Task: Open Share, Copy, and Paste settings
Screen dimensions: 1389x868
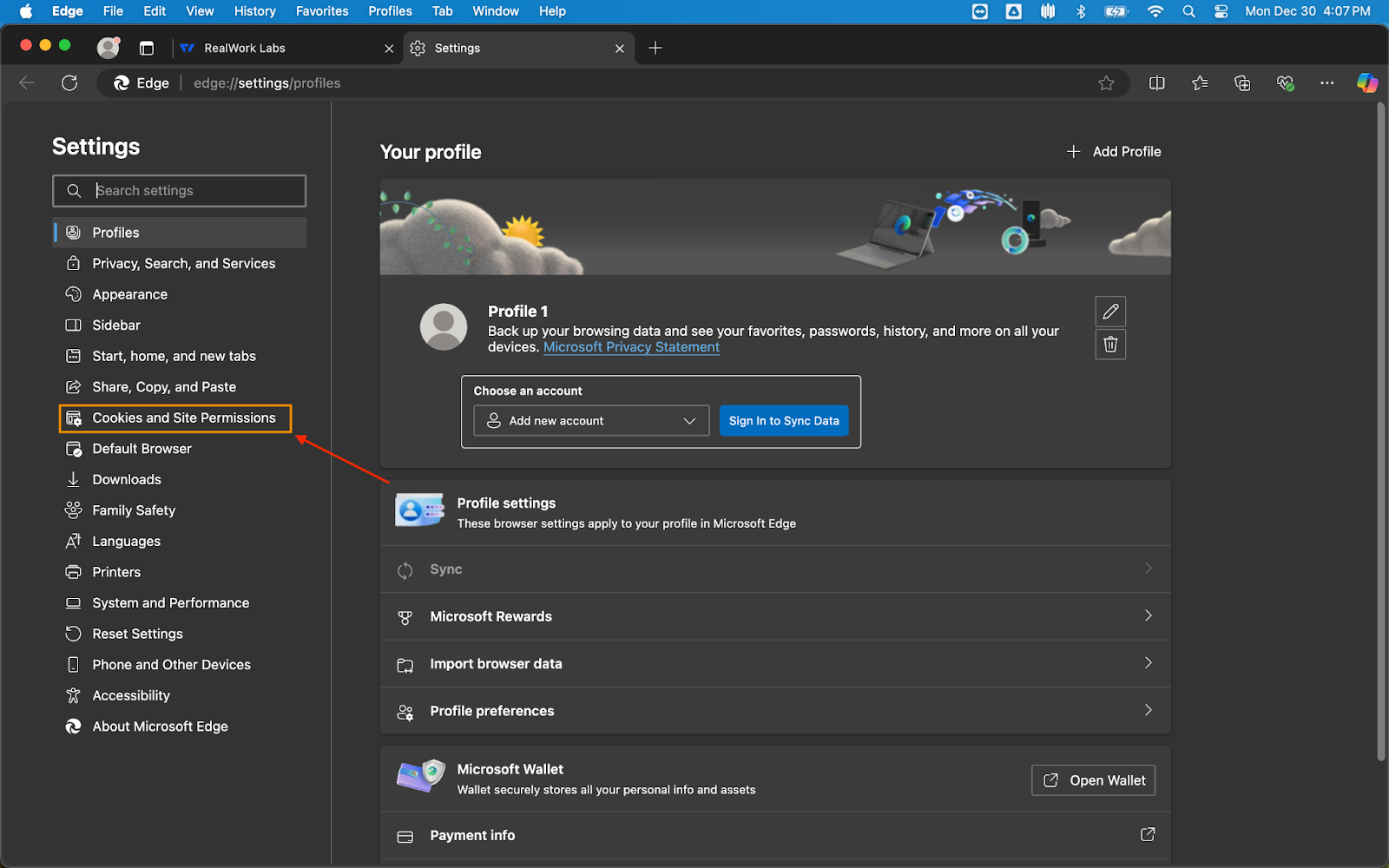Action: click(179, 387)
